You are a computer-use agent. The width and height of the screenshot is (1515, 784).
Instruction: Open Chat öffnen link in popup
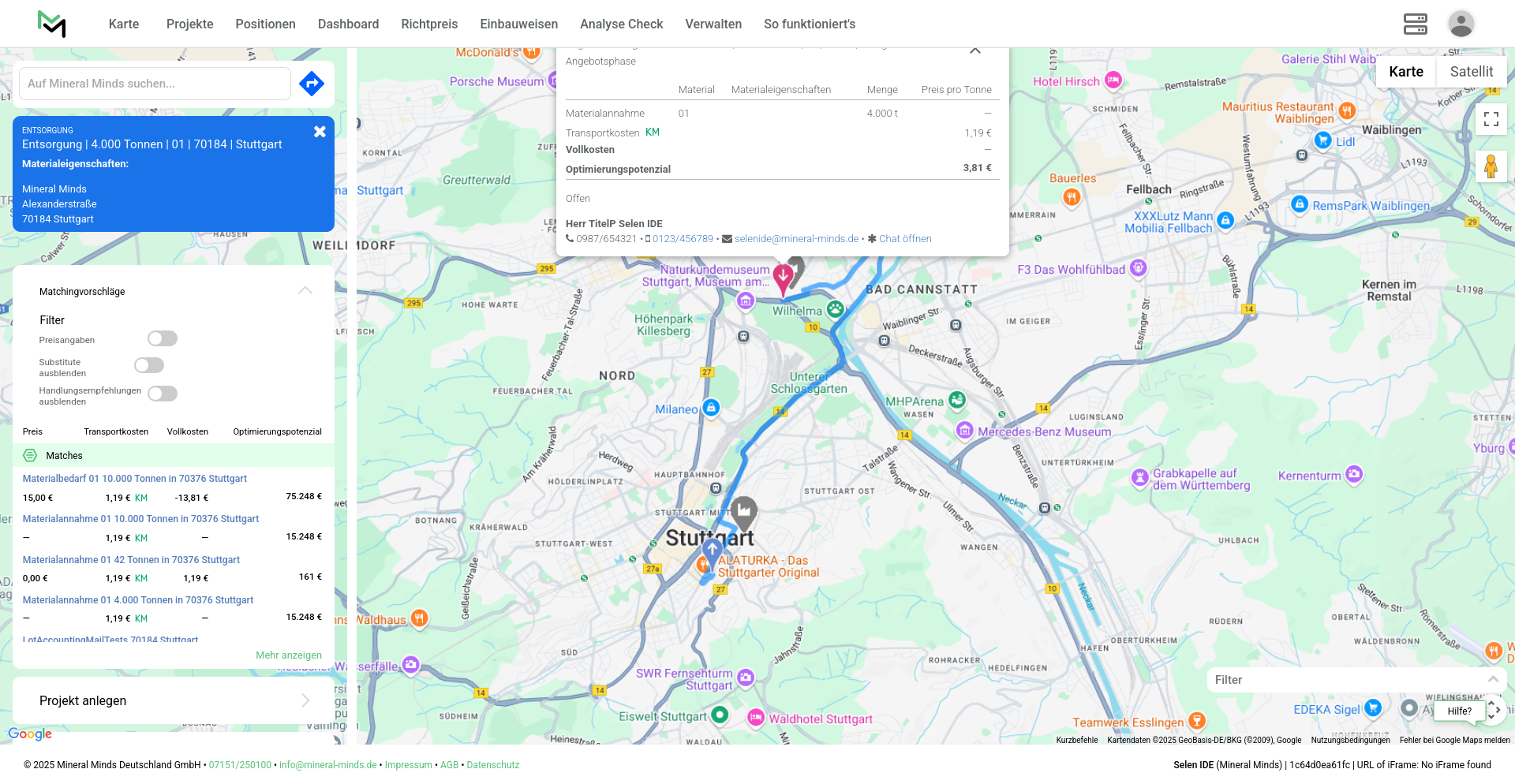(905, 239)
